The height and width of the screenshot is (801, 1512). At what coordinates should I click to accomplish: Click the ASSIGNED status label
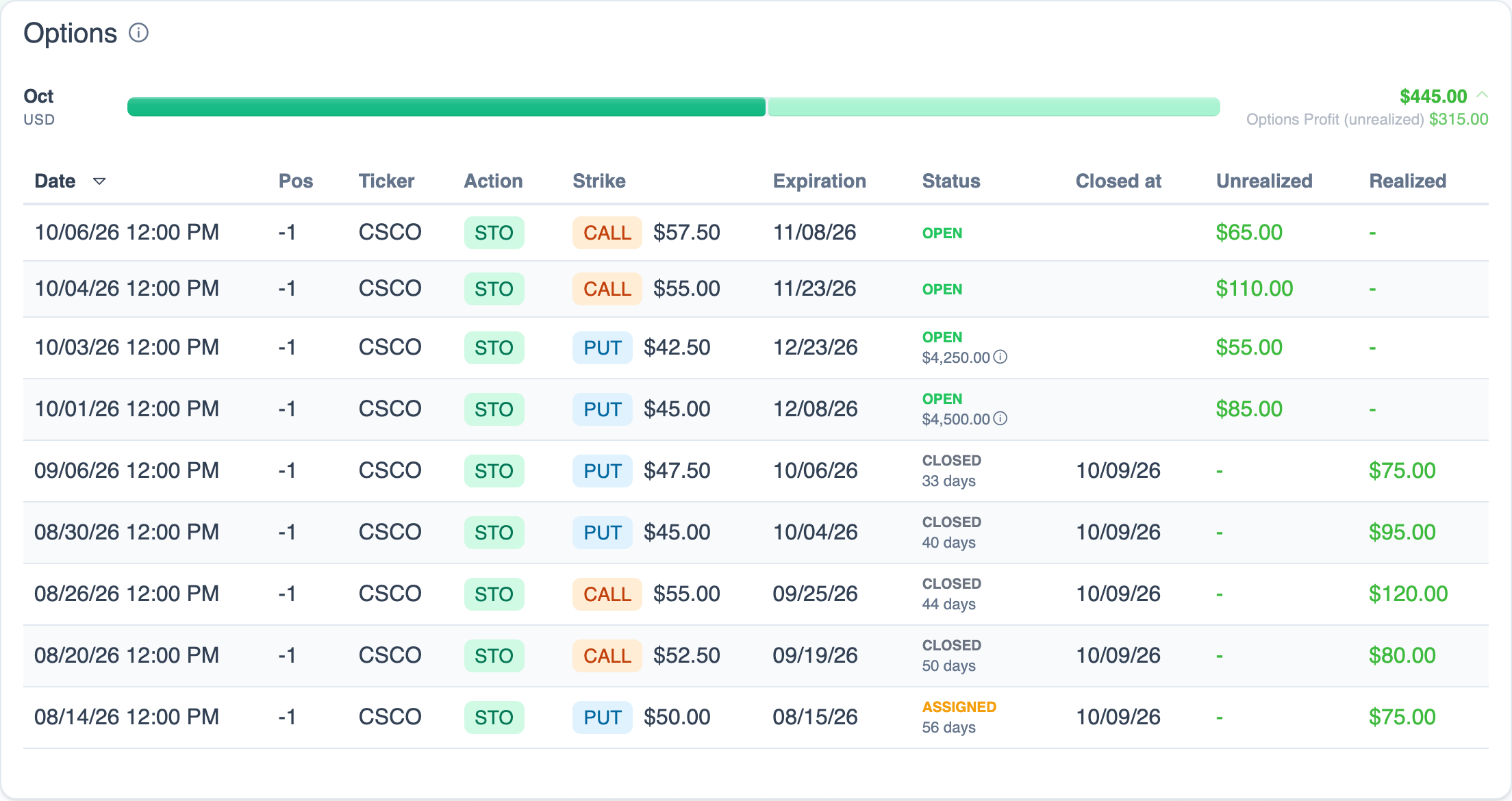pyautogui.click(x=959, y=707)
